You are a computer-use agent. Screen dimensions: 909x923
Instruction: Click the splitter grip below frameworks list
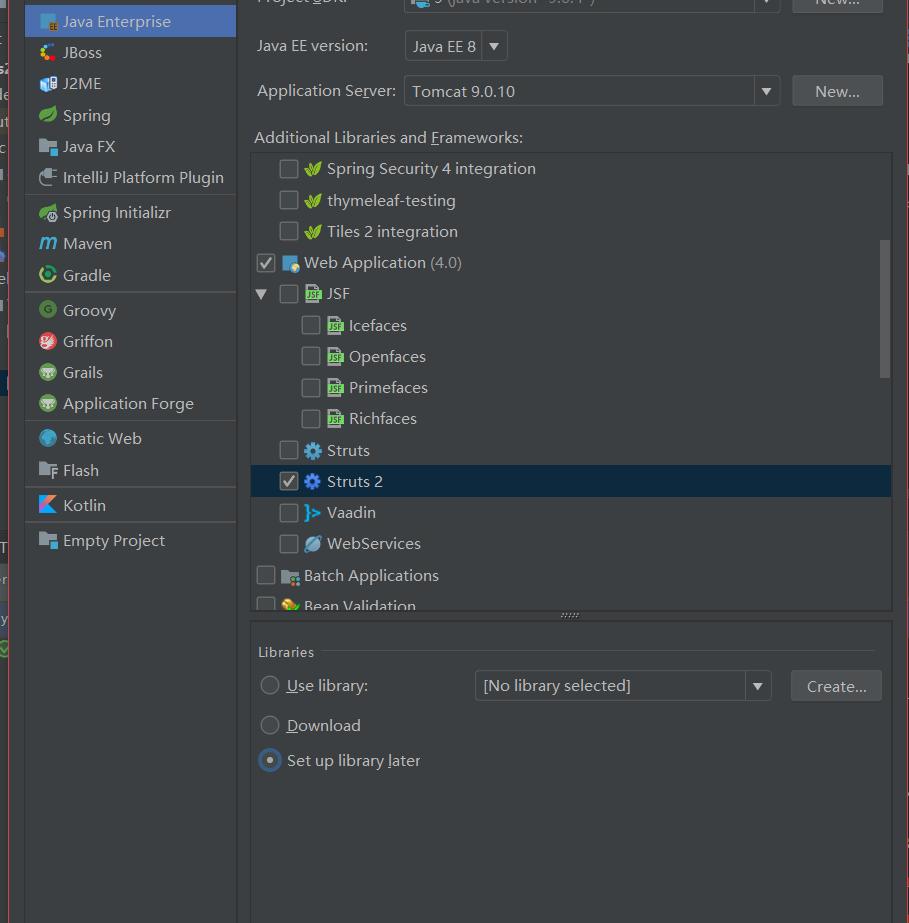[570, 616]
